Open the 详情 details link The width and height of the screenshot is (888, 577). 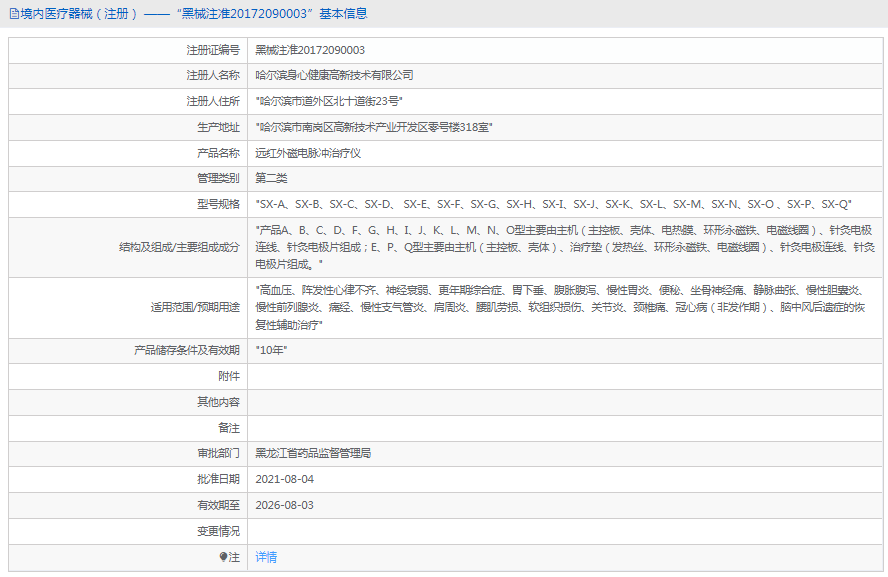[266, 557]
